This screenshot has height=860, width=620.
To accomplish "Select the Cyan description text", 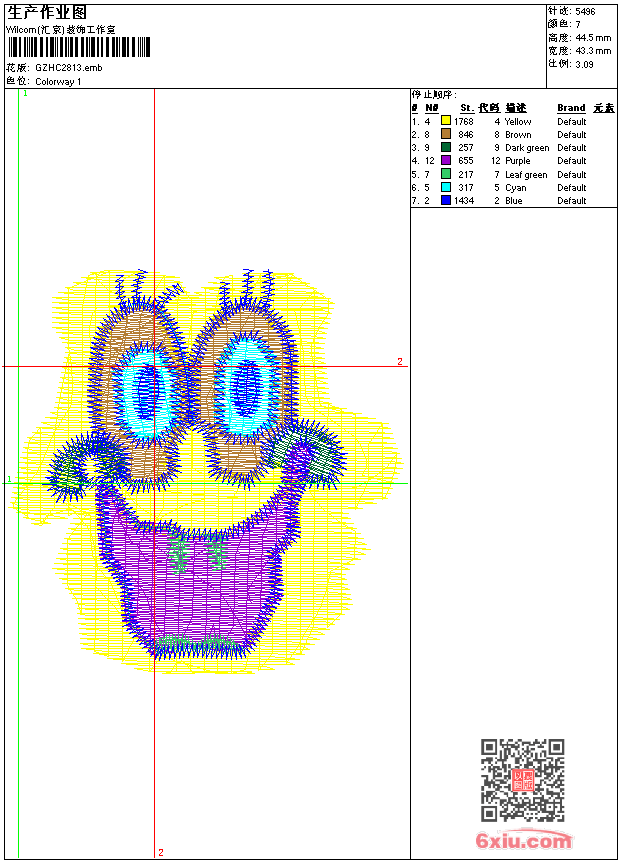I will [516, 188].
